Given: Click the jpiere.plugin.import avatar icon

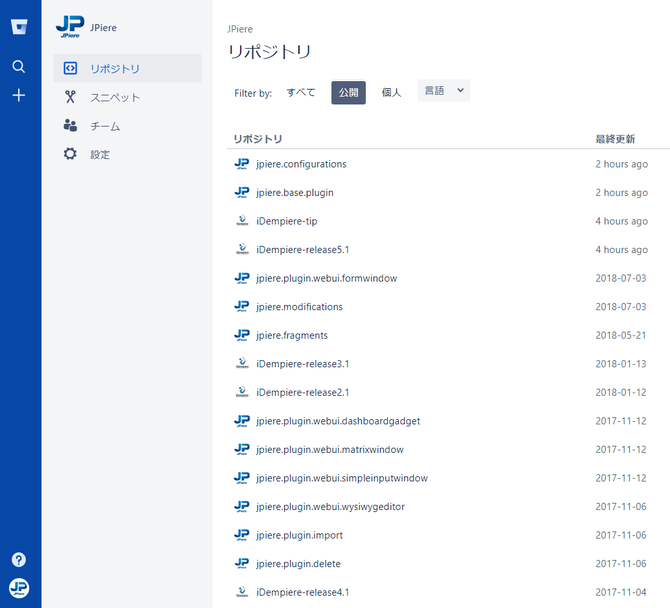Looking at the screenshot, I should tap(242, 535).
